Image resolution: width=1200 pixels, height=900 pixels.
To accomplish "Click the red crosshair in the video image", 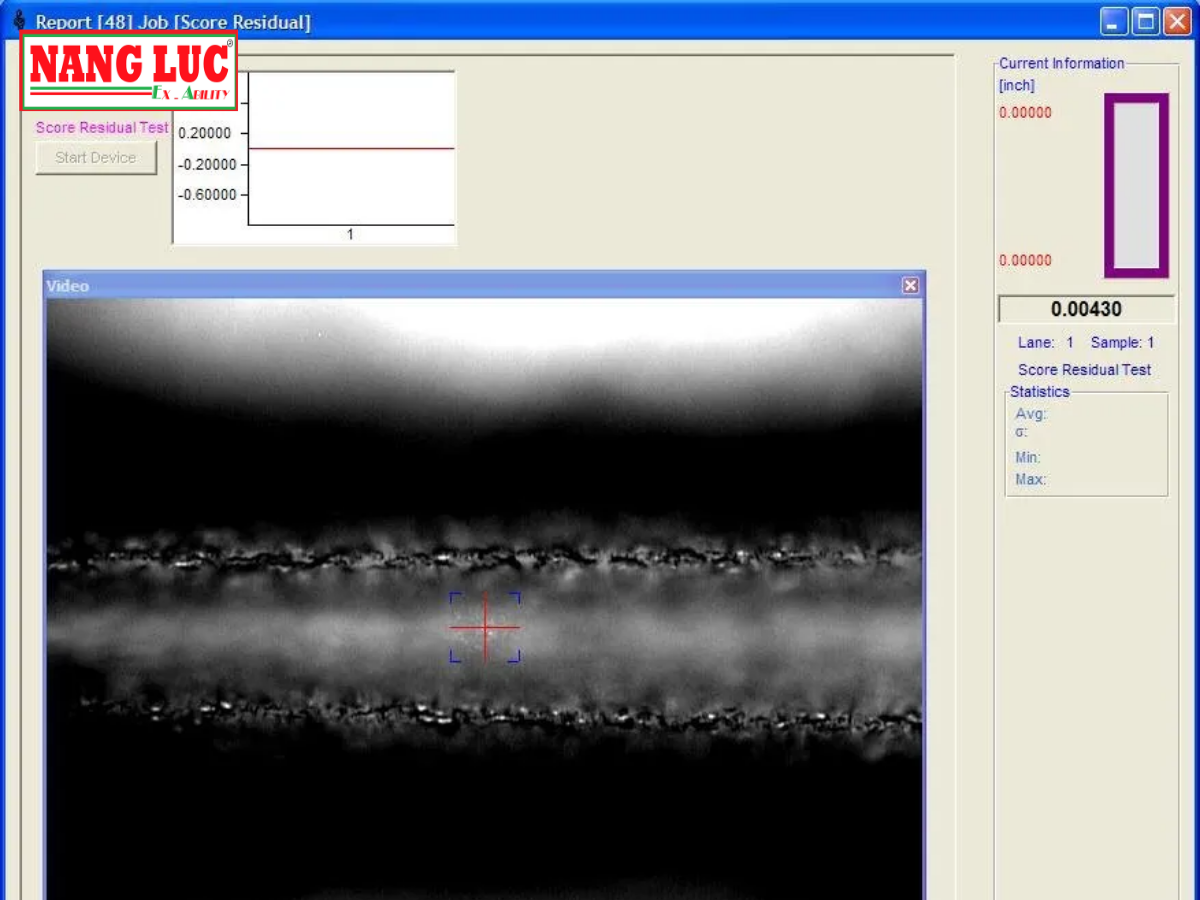I will [485, 628].
